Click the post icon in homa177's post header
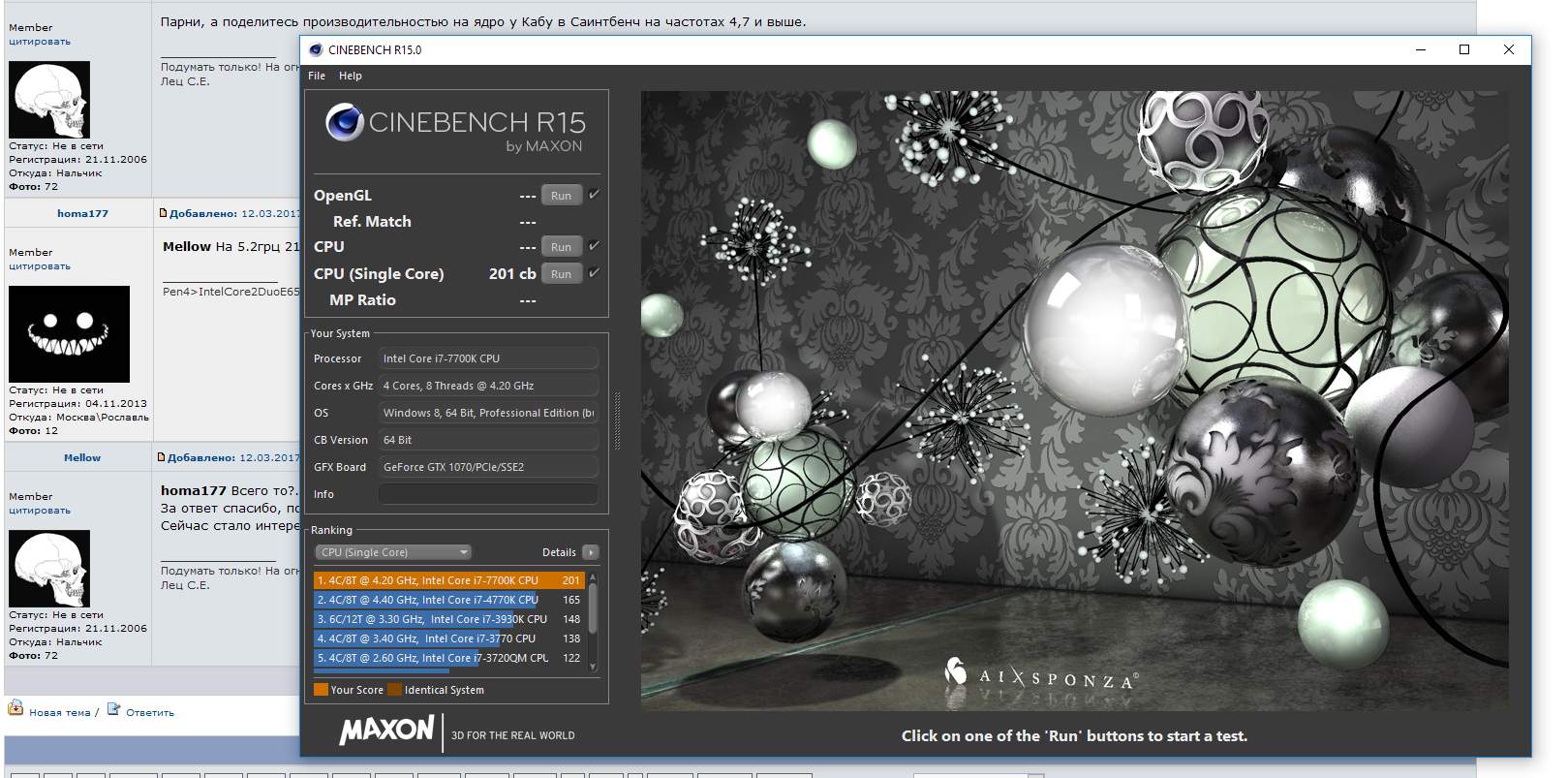Viewport: 1568px width, 778px height. tap(163, 213)
